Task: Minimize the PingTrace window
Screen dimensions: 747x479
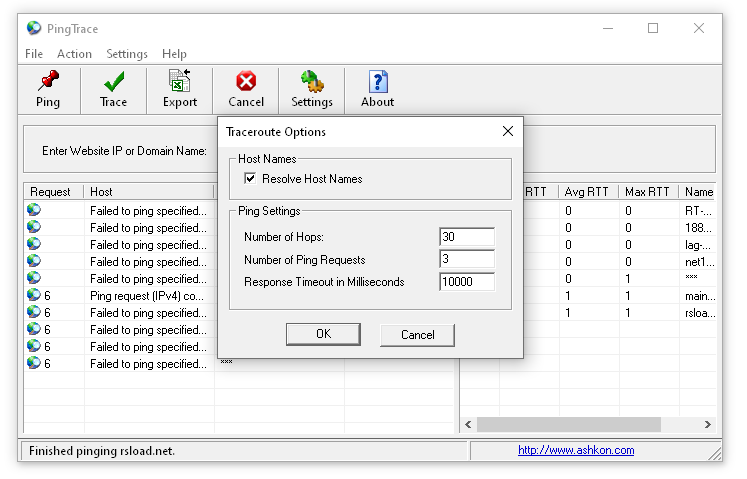Action: (608, 28)
